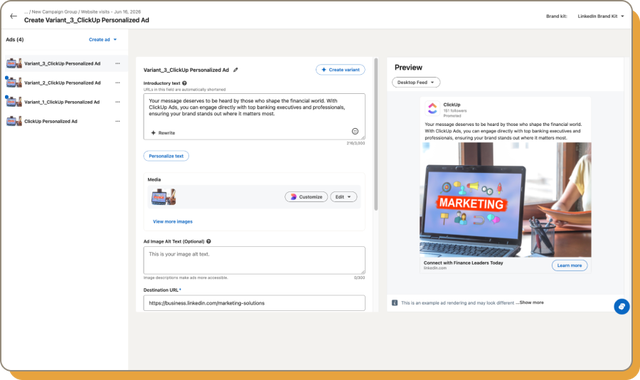Open the Desktop Feed preview dropdown
640x380 pixels.
(416, 82)
